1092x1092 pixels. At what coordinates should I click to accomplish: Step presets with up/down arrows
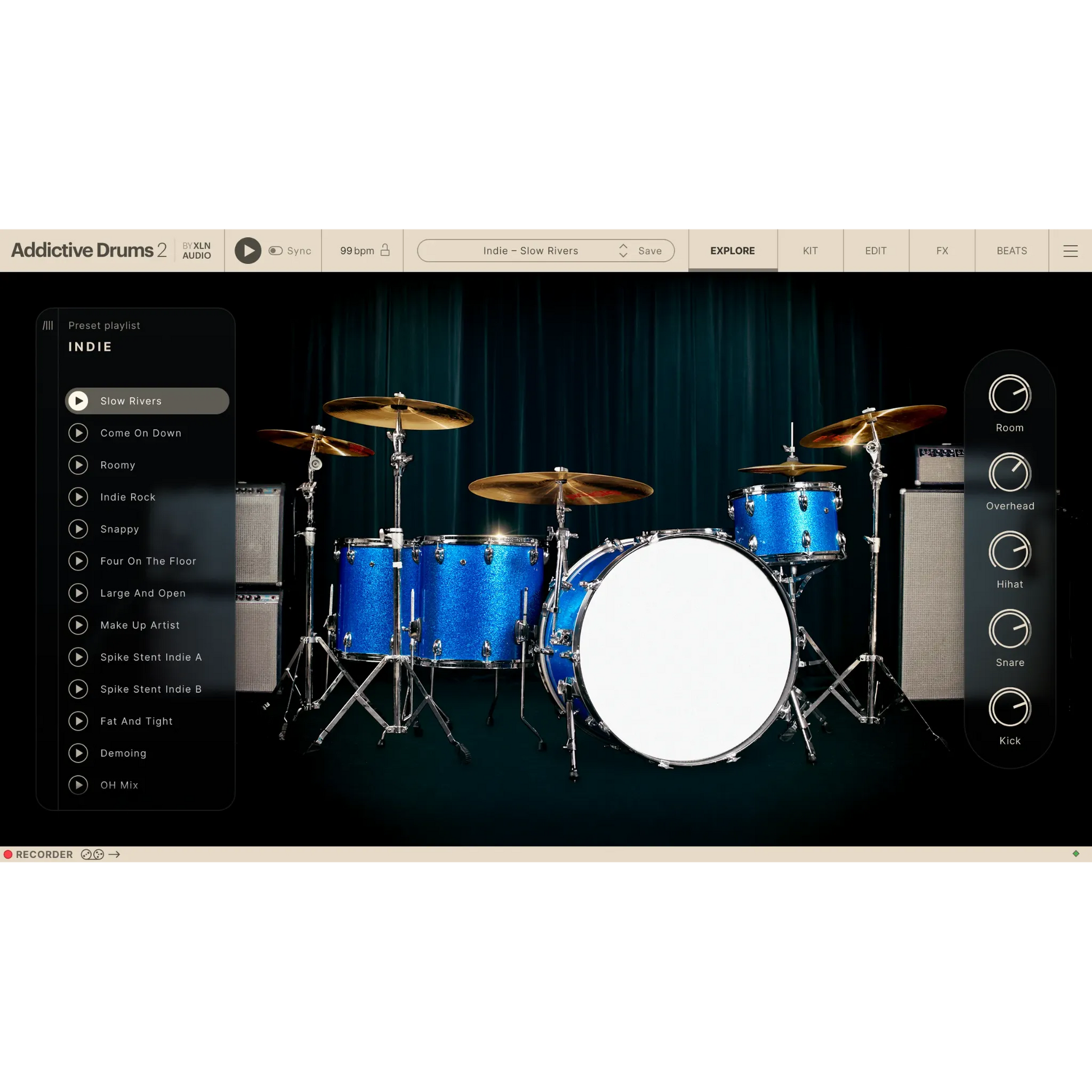coord(623,250)
